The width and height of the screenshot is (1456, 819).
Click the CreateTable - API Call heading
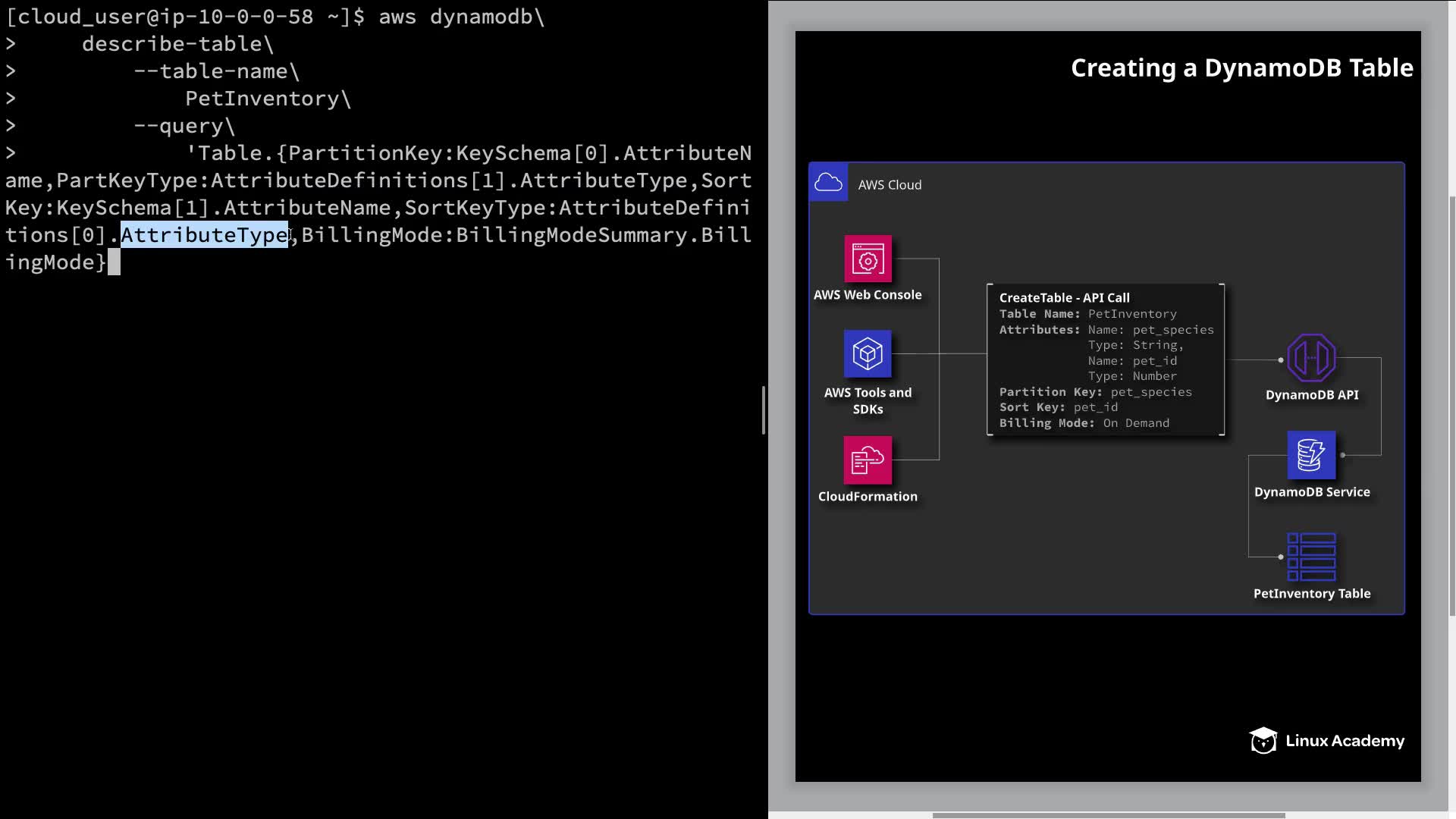[1064, 298]
